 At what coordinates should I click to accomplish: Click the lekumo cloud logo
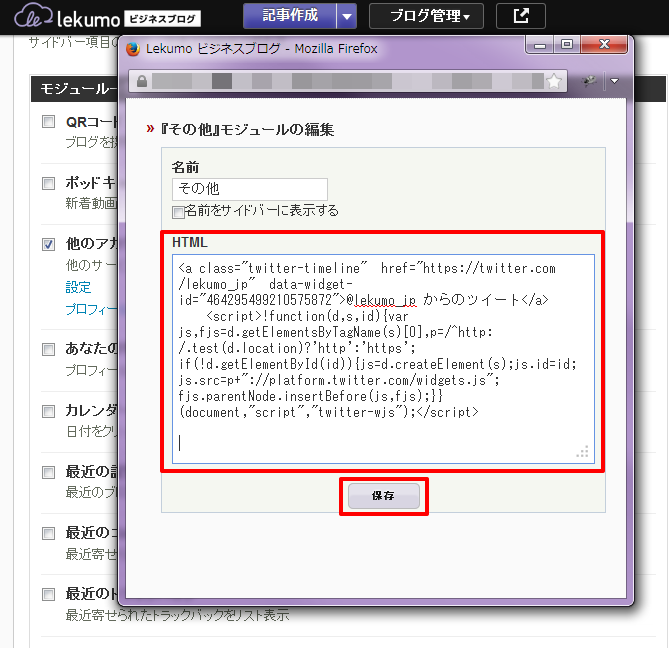(33, 15)
